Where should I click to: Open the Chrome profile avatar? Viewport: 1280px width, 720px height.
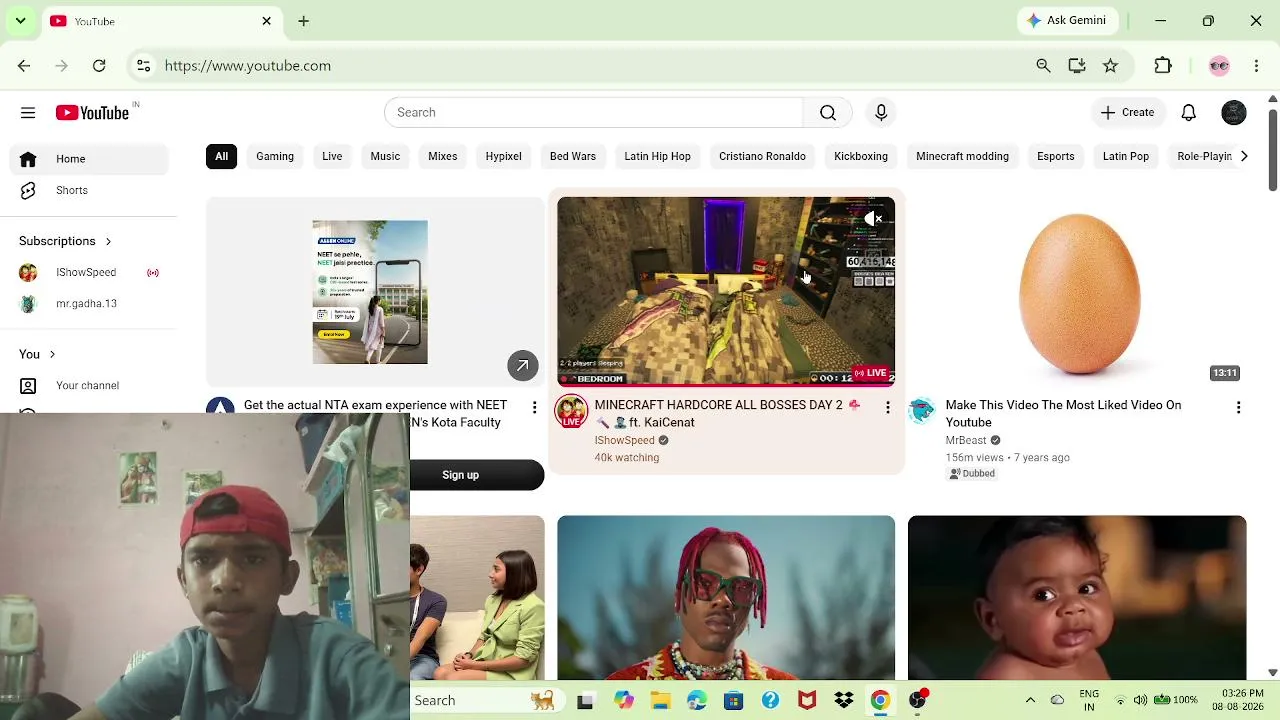1219,66
